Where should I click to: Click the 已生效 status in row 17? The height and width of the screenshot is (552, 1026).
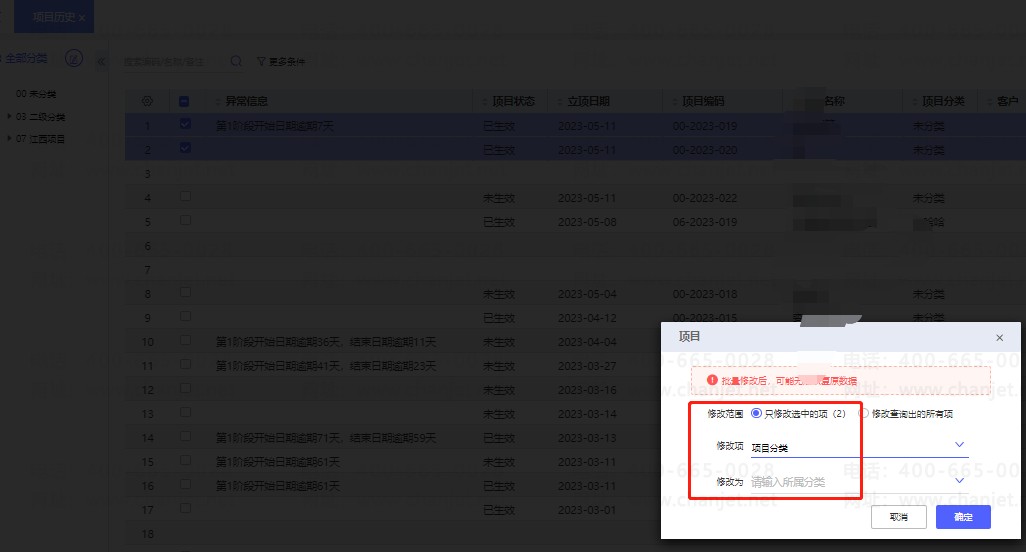tap(499, 510)
